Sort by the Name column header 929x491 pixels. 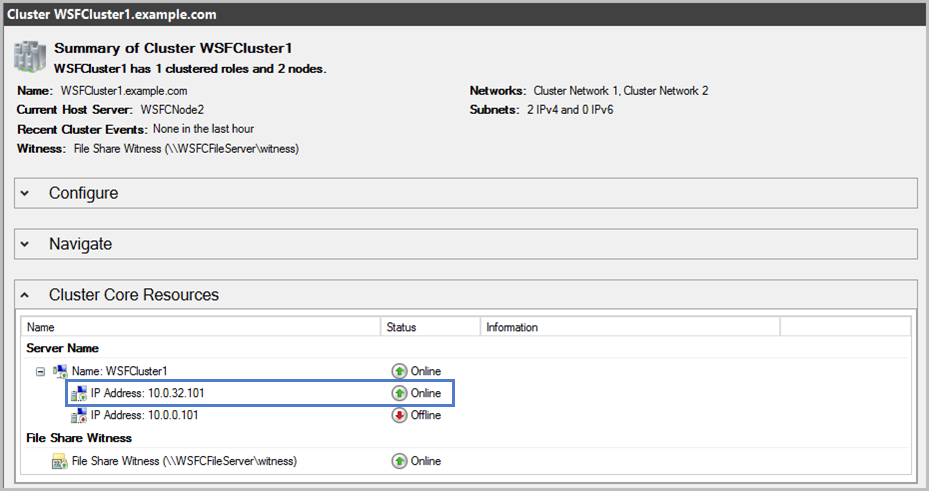click(x=201, y=327)
